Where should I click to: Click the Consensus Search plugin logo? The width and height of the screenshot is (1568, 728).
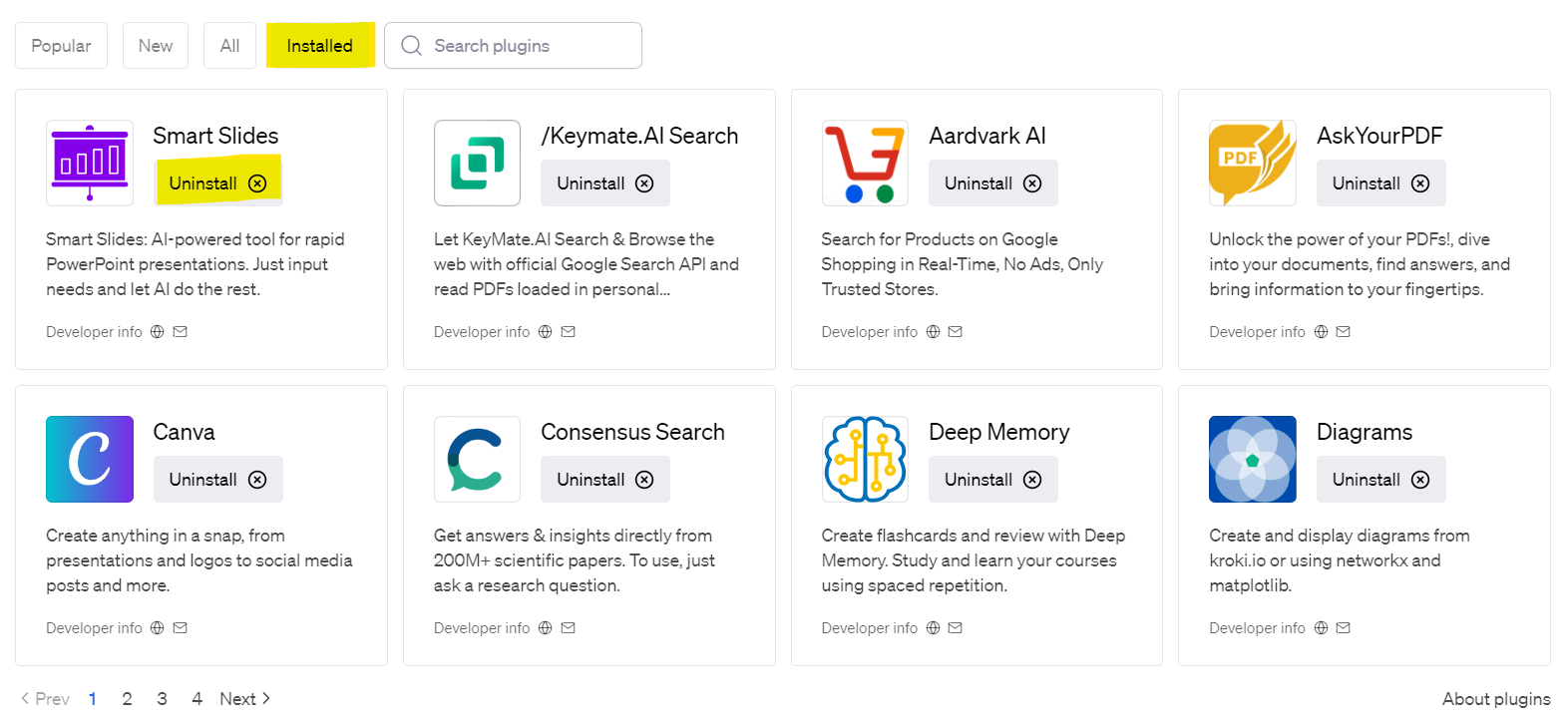[478, 459]
